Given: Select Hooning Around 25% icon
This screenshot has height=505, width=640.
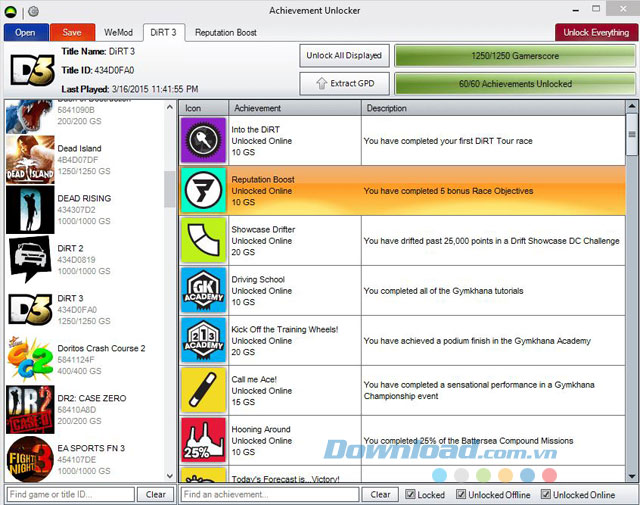Looking at the screenshot, I should 203,440.
